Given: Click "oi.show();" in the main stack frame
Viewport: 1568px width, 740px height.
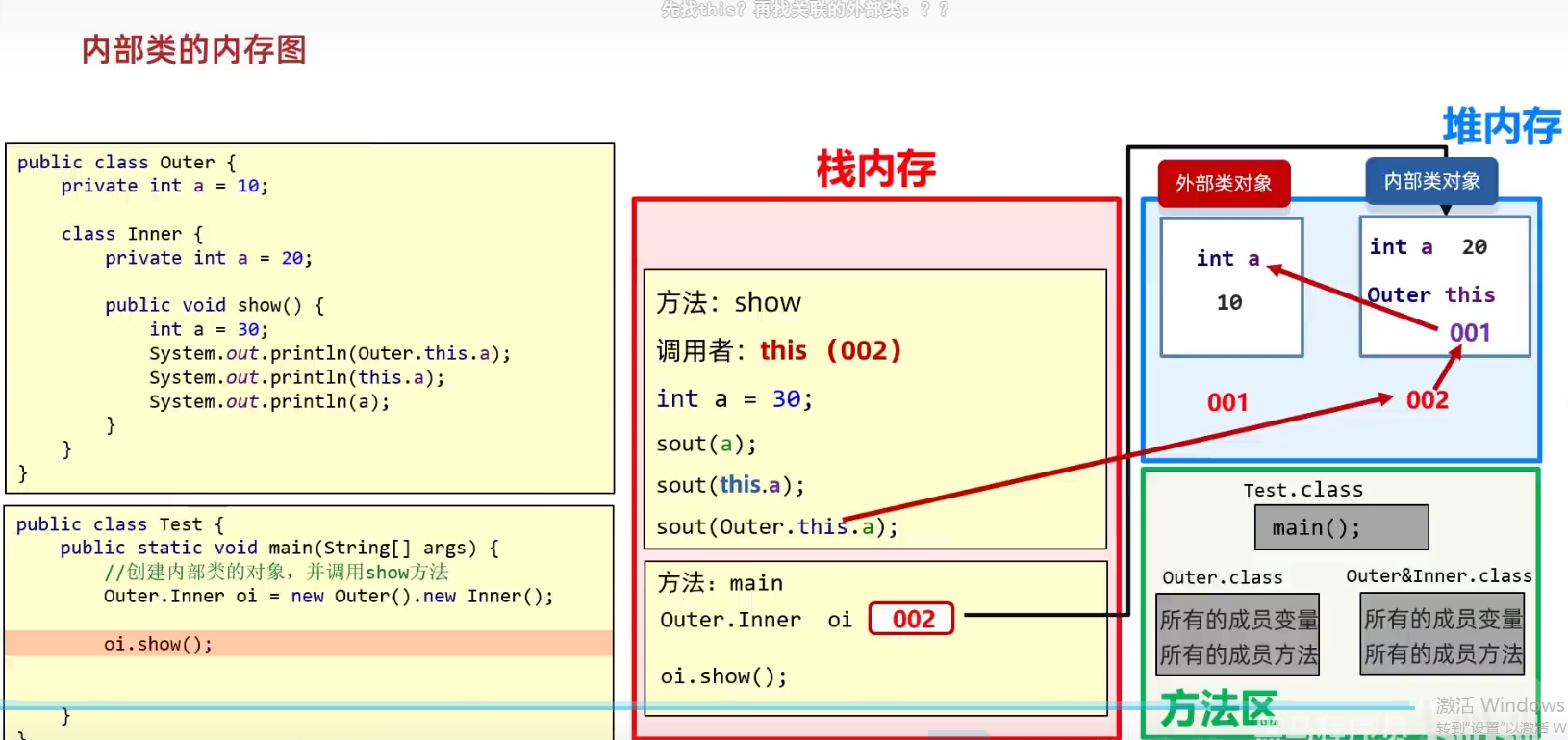Looking at the screenshot, I should point(723,676).
